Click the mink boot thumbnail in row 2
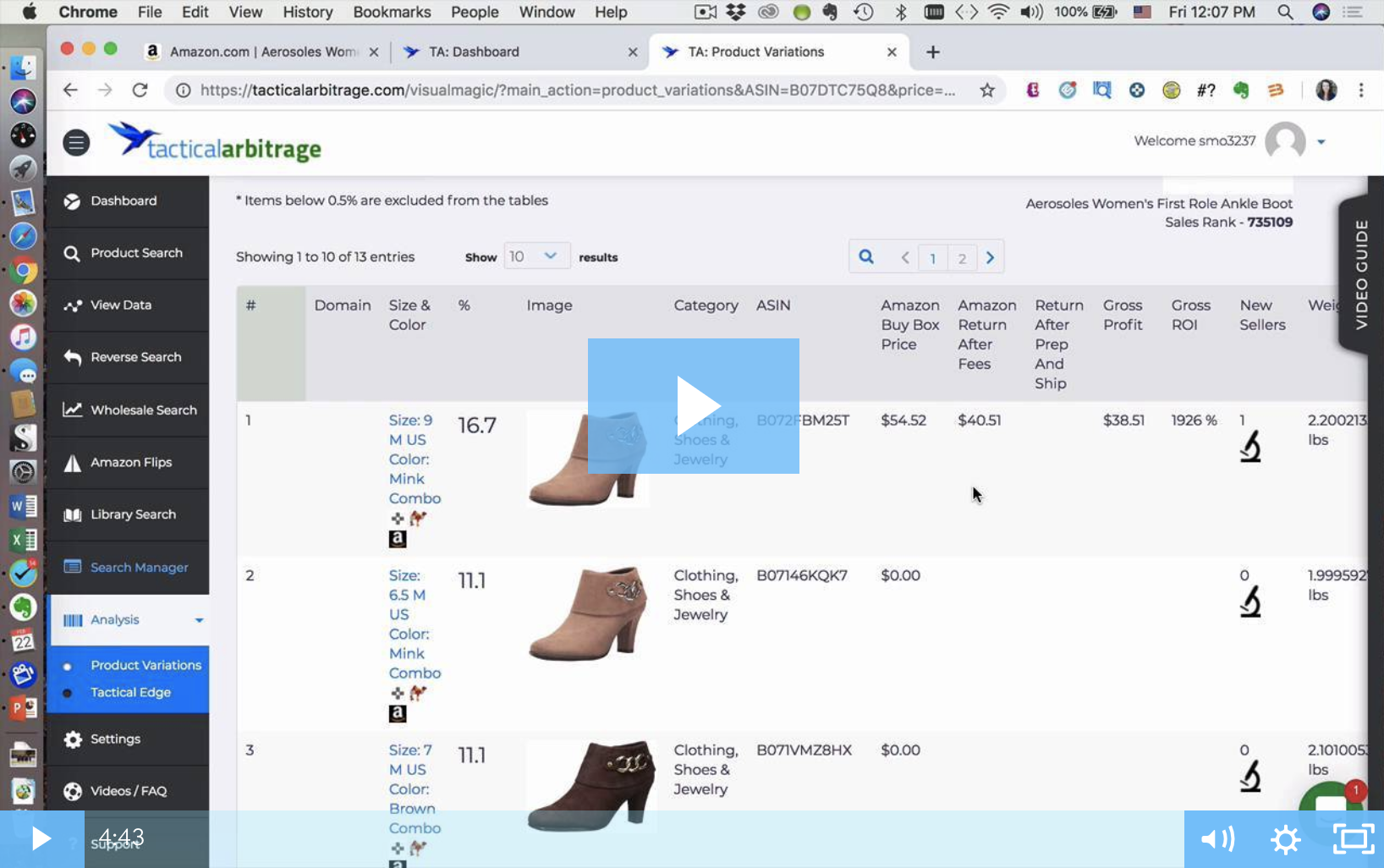 589,613
